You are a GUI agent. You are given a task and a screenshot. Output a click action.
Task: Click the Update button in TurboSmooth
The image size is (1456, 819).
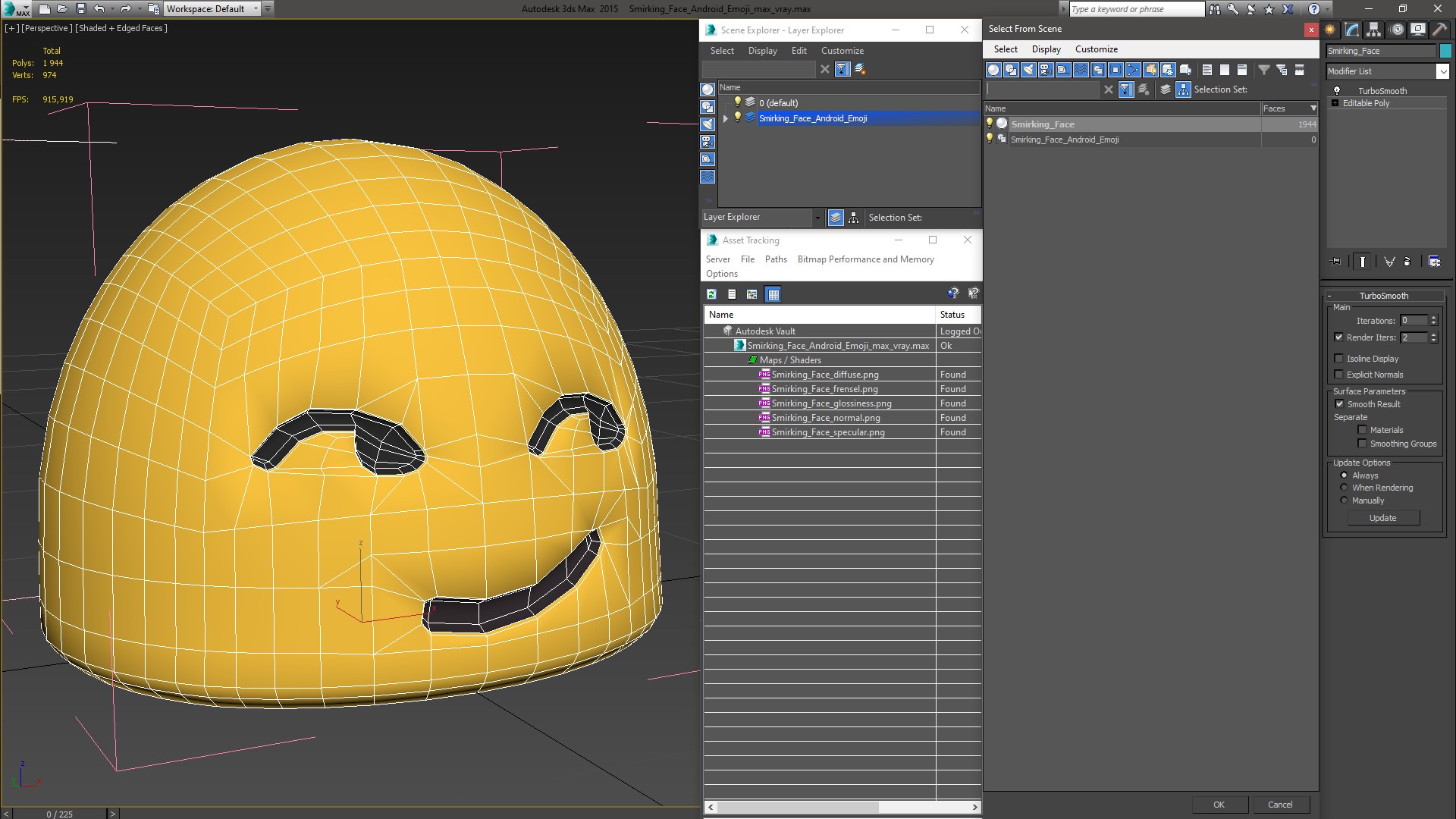pyautogui.click(x=1382, y=518)
